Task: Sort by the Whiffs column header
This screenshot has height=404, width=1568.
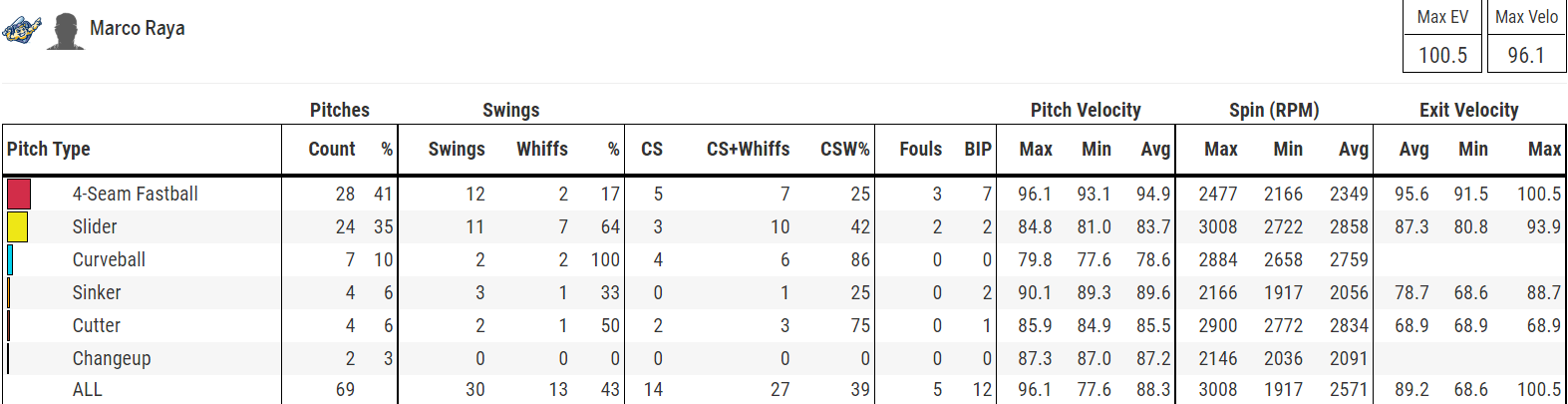Action: coord(542,149)
